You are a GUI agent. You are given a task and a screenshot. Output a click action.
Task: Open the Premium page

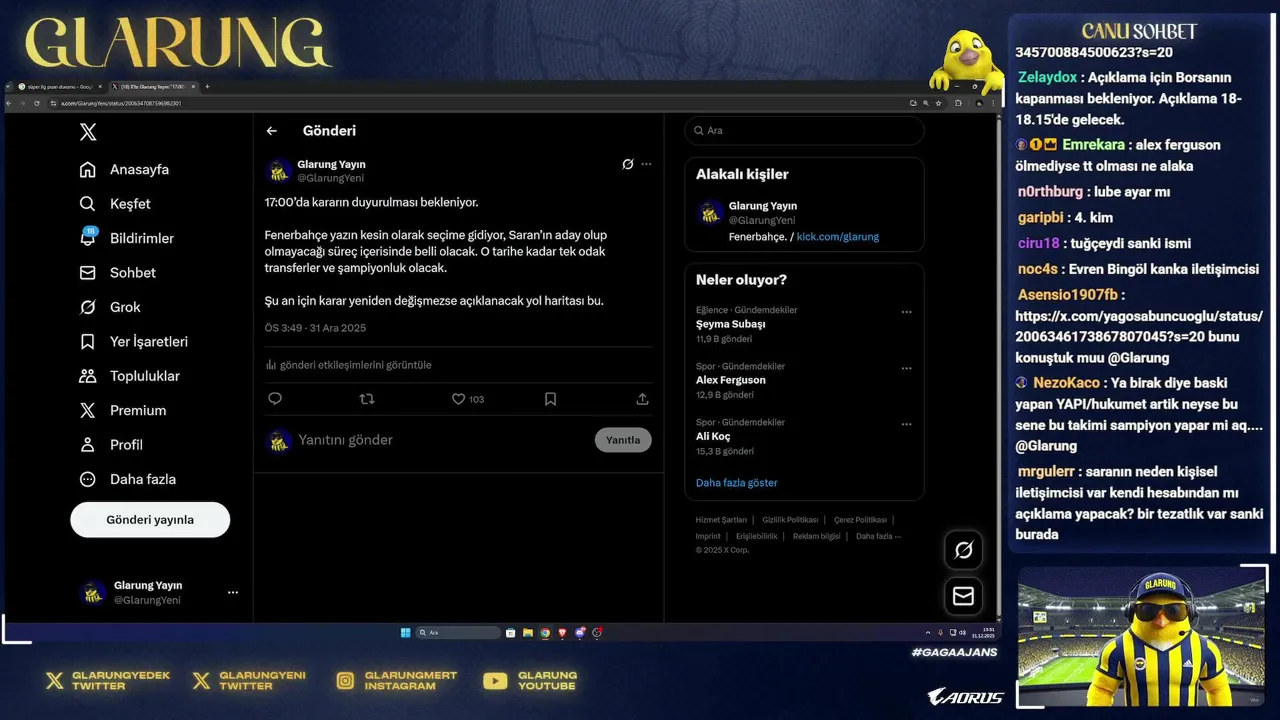123,411
